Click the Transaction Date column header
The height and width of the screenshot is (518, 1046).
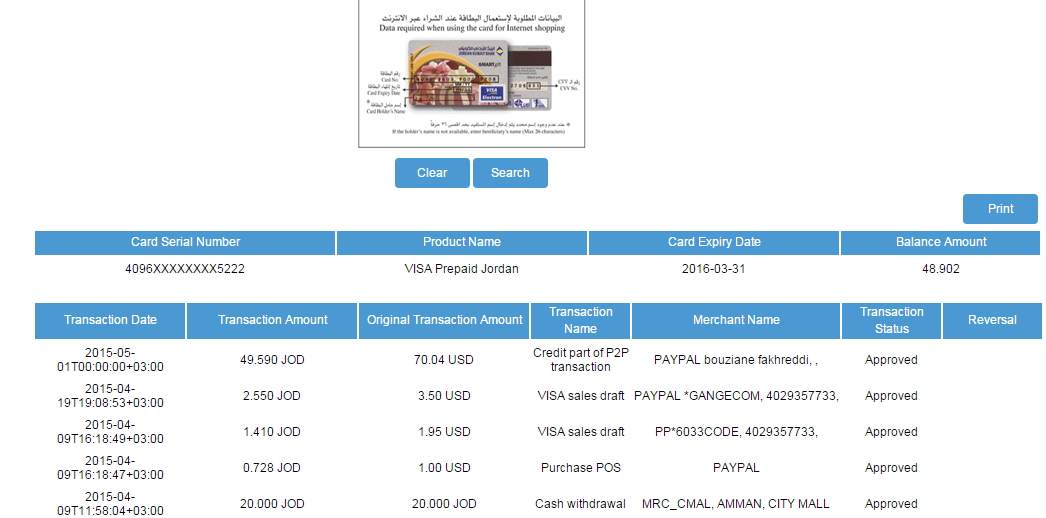110,320
